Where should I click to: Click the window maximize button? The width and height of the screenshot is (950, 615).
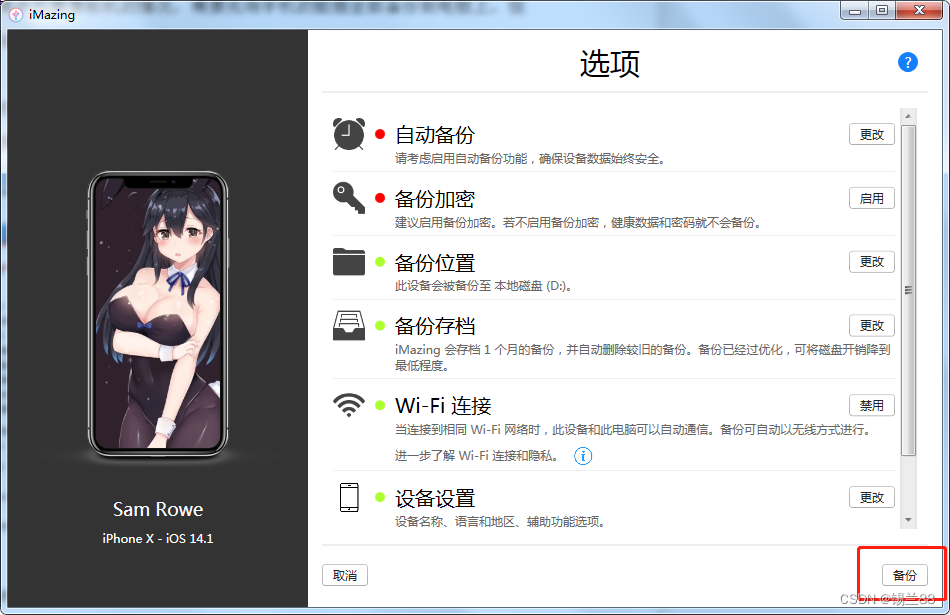pyautogui.click(x=882, y=10)
